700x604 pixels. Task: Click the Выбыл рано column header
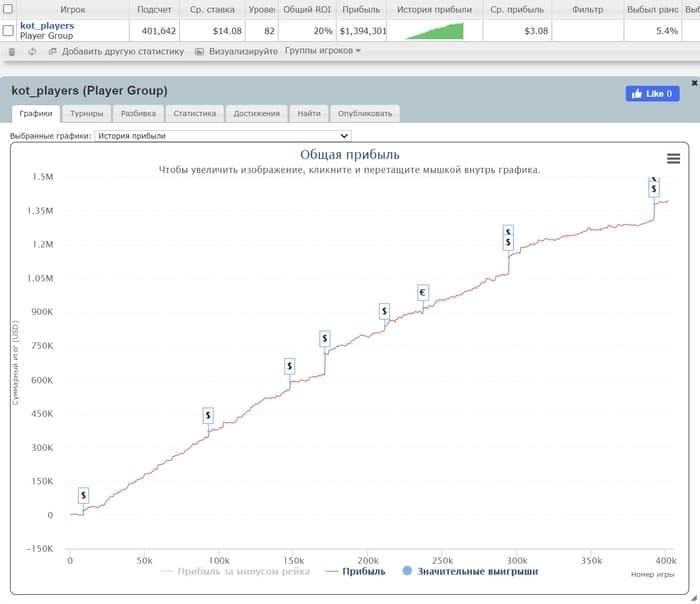652,9
